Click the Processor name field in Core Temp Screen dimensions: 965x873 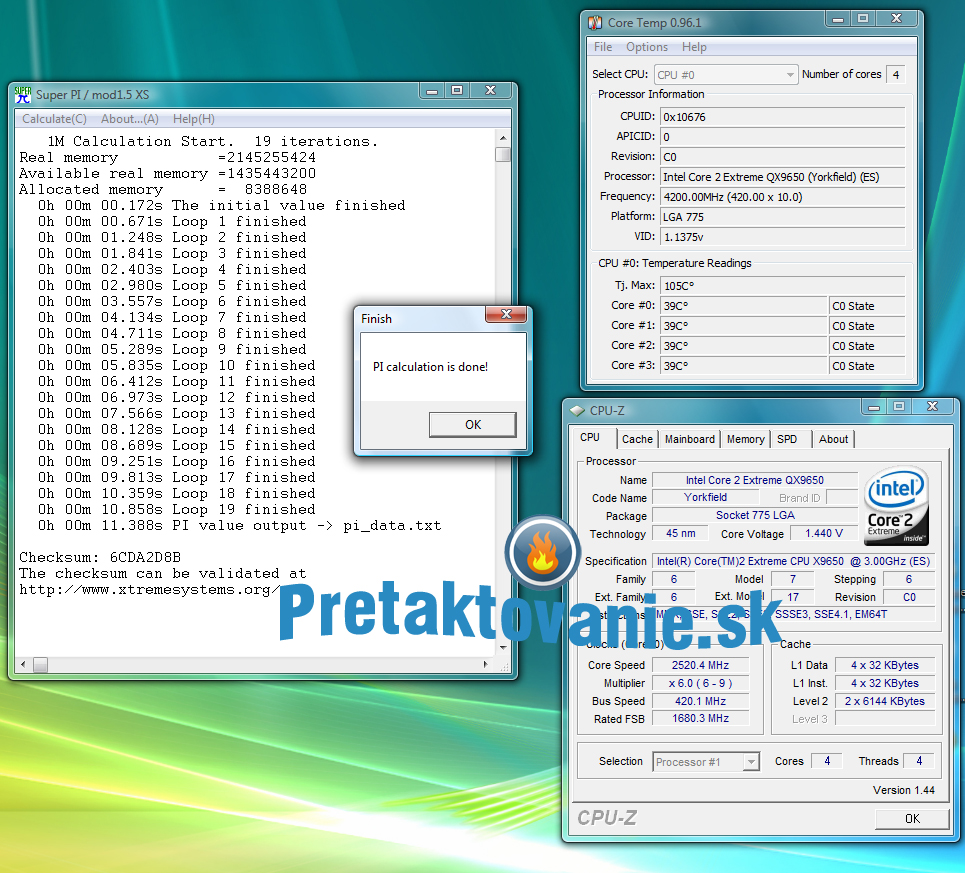pos(782,177)
